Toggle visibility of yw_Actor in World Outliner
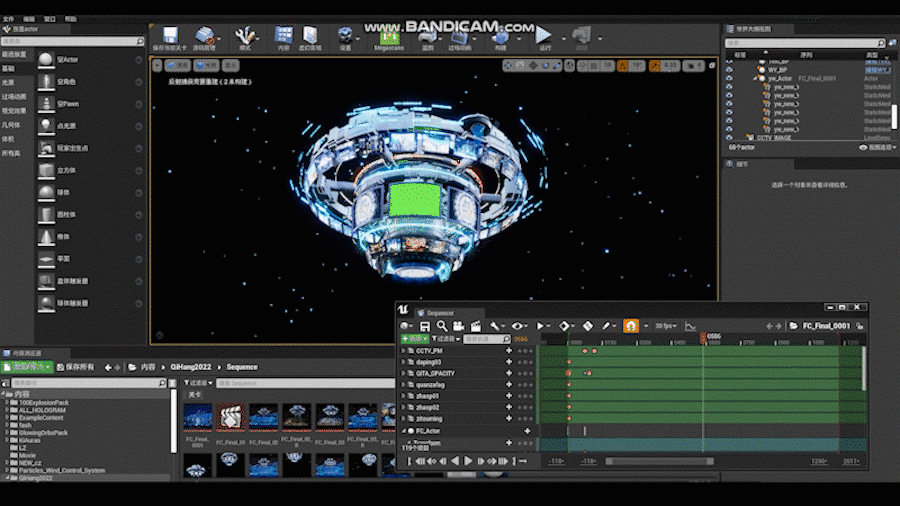Image resolution: width=900 pixels, height=506 pixels. click(729, 79)
